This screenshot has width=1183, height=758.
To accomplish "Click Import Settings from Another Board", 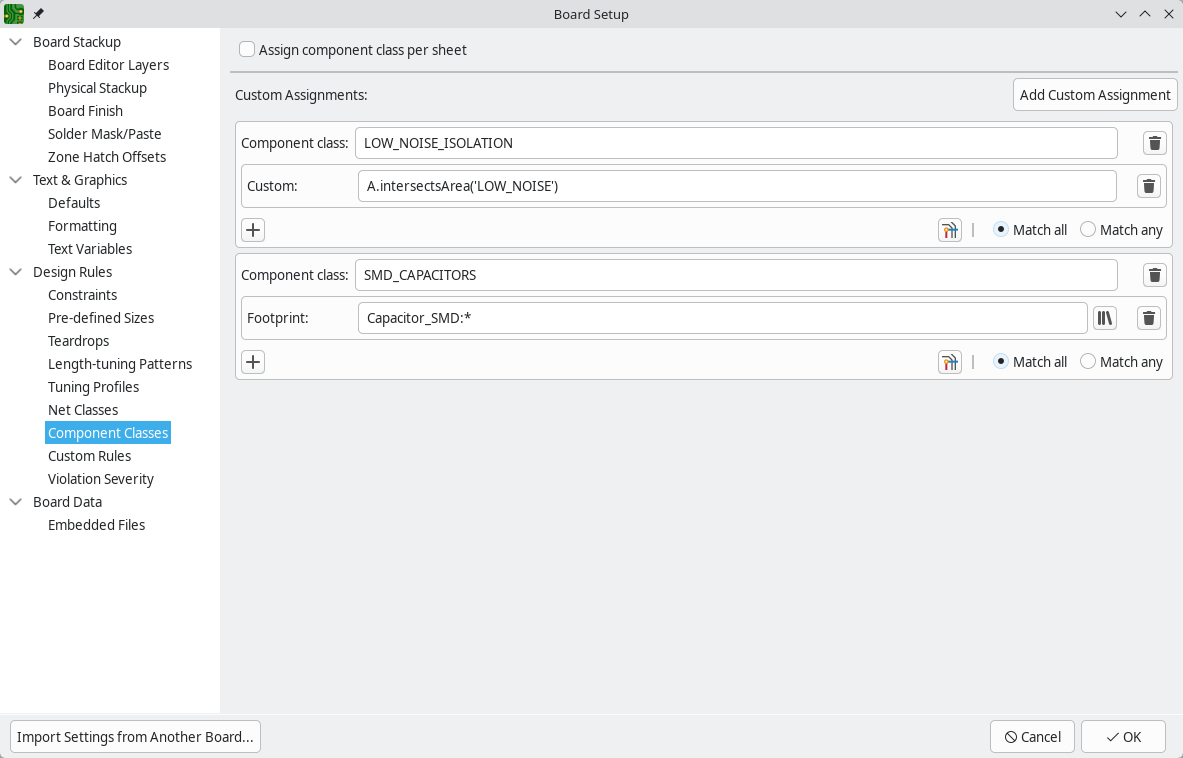I will pyautogui.click(x=135, y=736).
